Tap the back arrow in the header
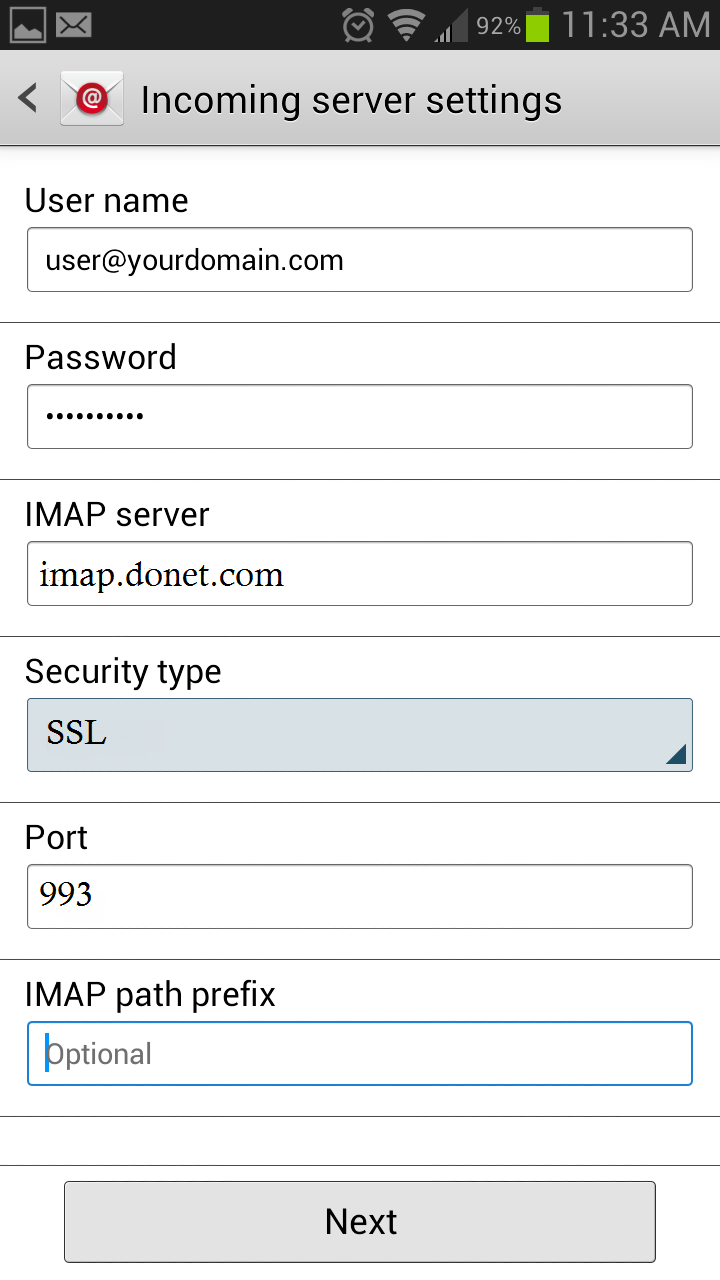The image size is (720, 1280). [28, 98]
